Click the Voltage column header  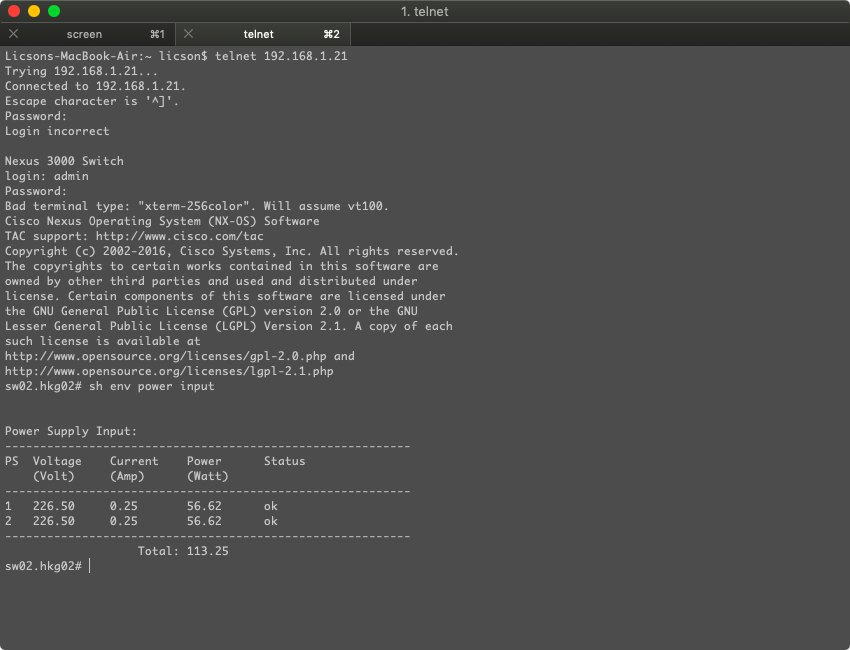pos(57,461)
